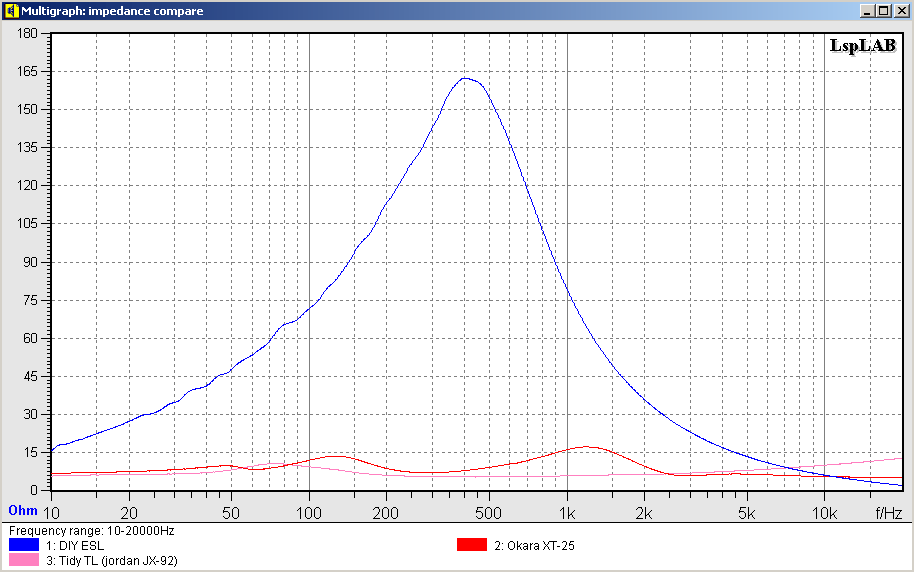Click the 60 value on the Ohm axis
The width and height of the screenshot is (914, 572).
(x=30, y=338)
